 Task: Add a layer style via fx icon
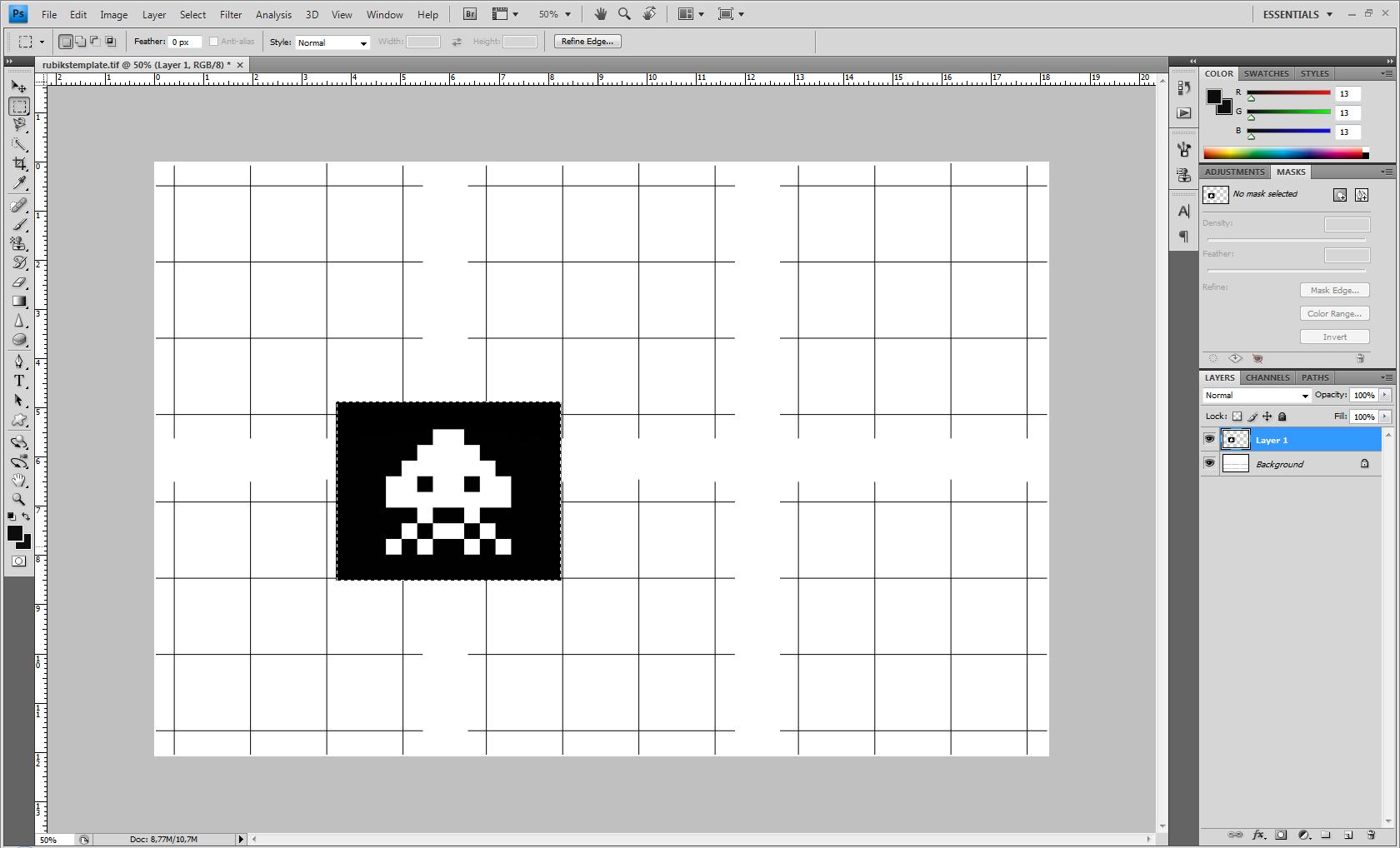pyautogui.click(x=1258, y=835)
